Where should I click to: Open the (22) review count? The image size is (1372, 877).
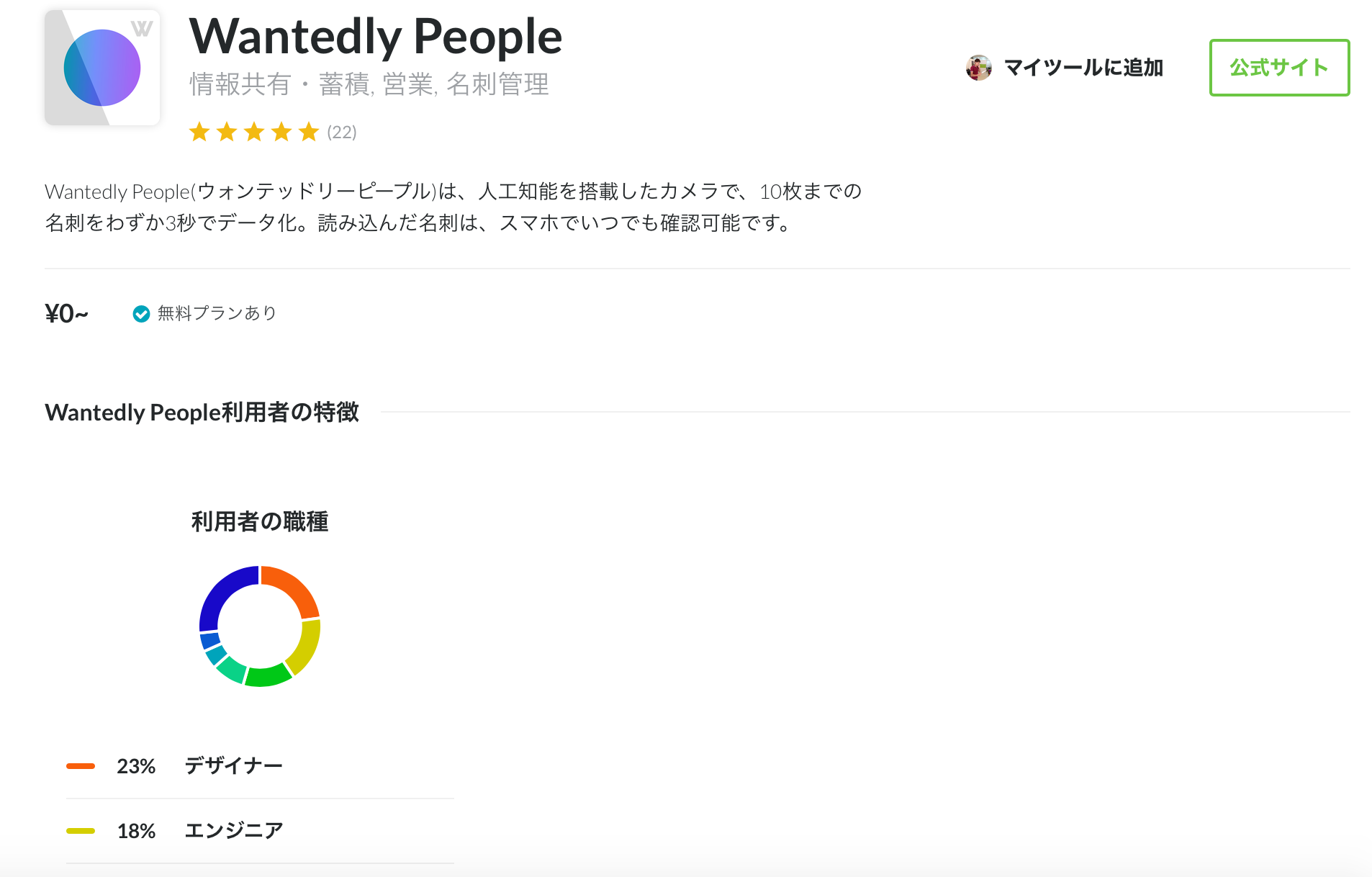pos(342,132)
